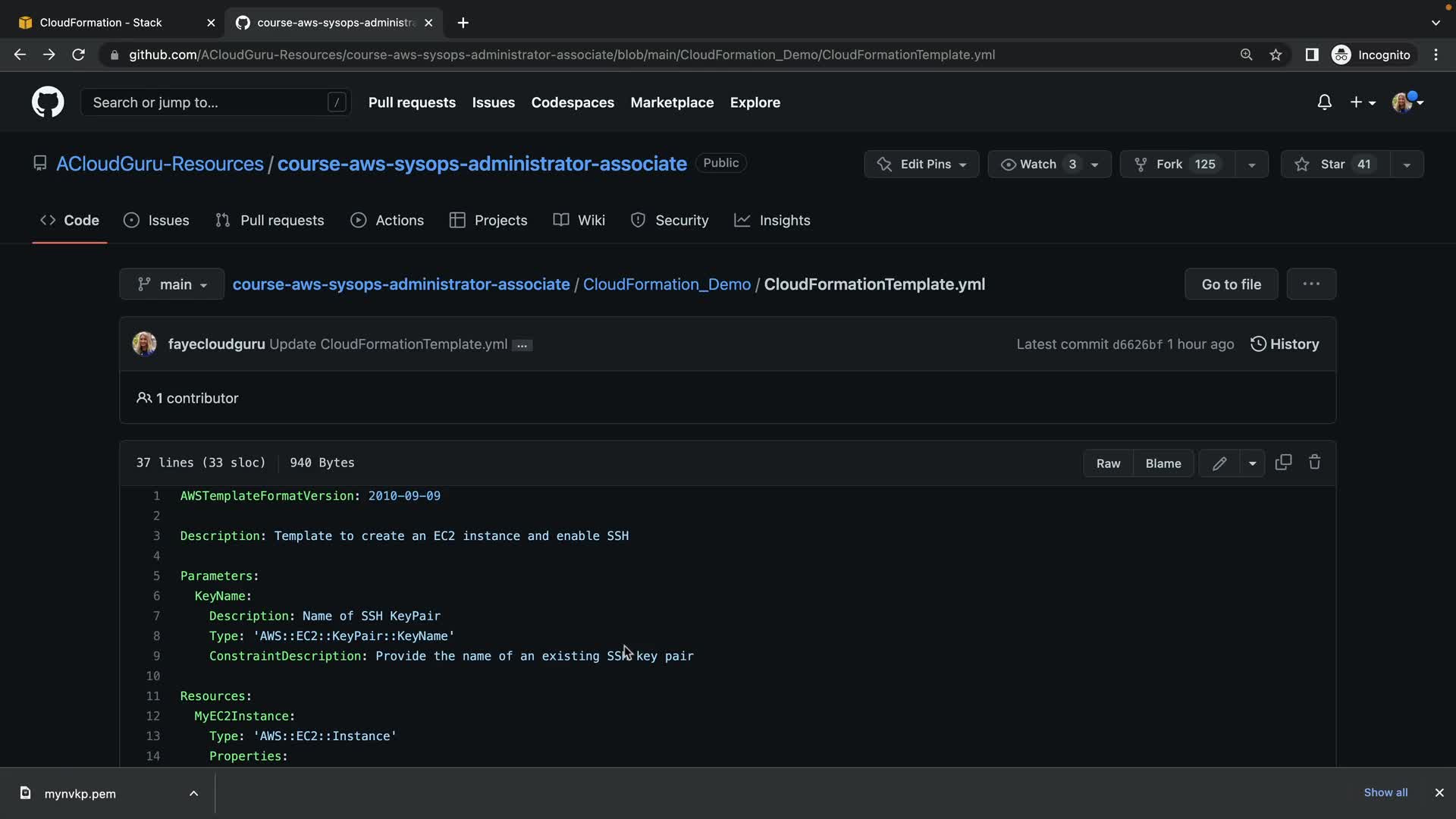1456x819 pixels.
Task: Delete this file using trash icon
Action: coord(1315,463)
